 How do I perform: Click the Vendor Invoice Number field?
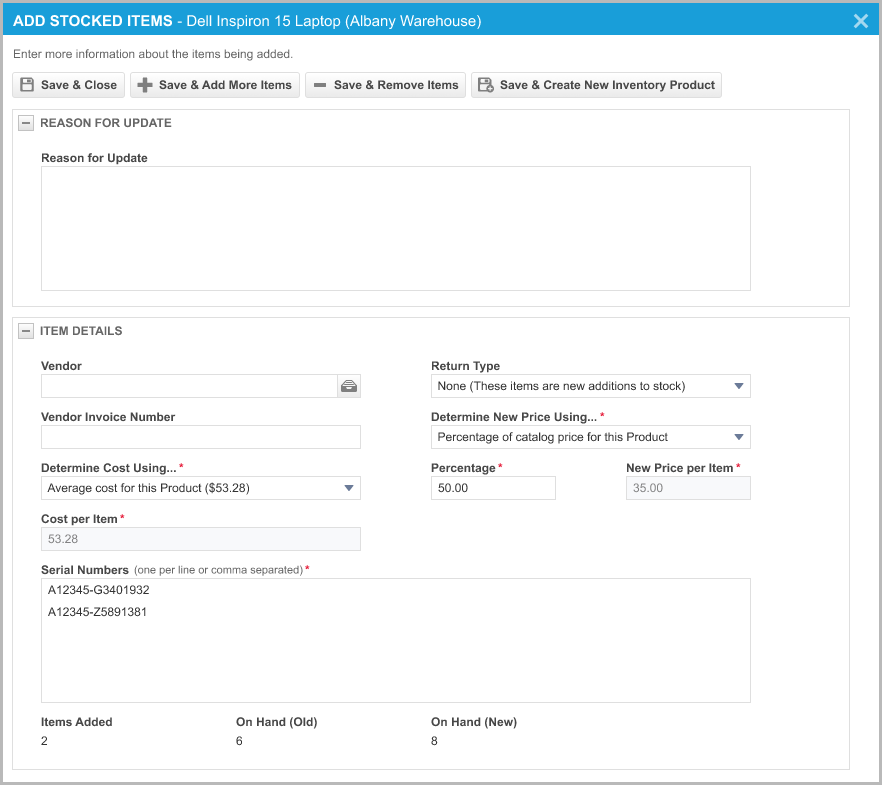[201, 437]
